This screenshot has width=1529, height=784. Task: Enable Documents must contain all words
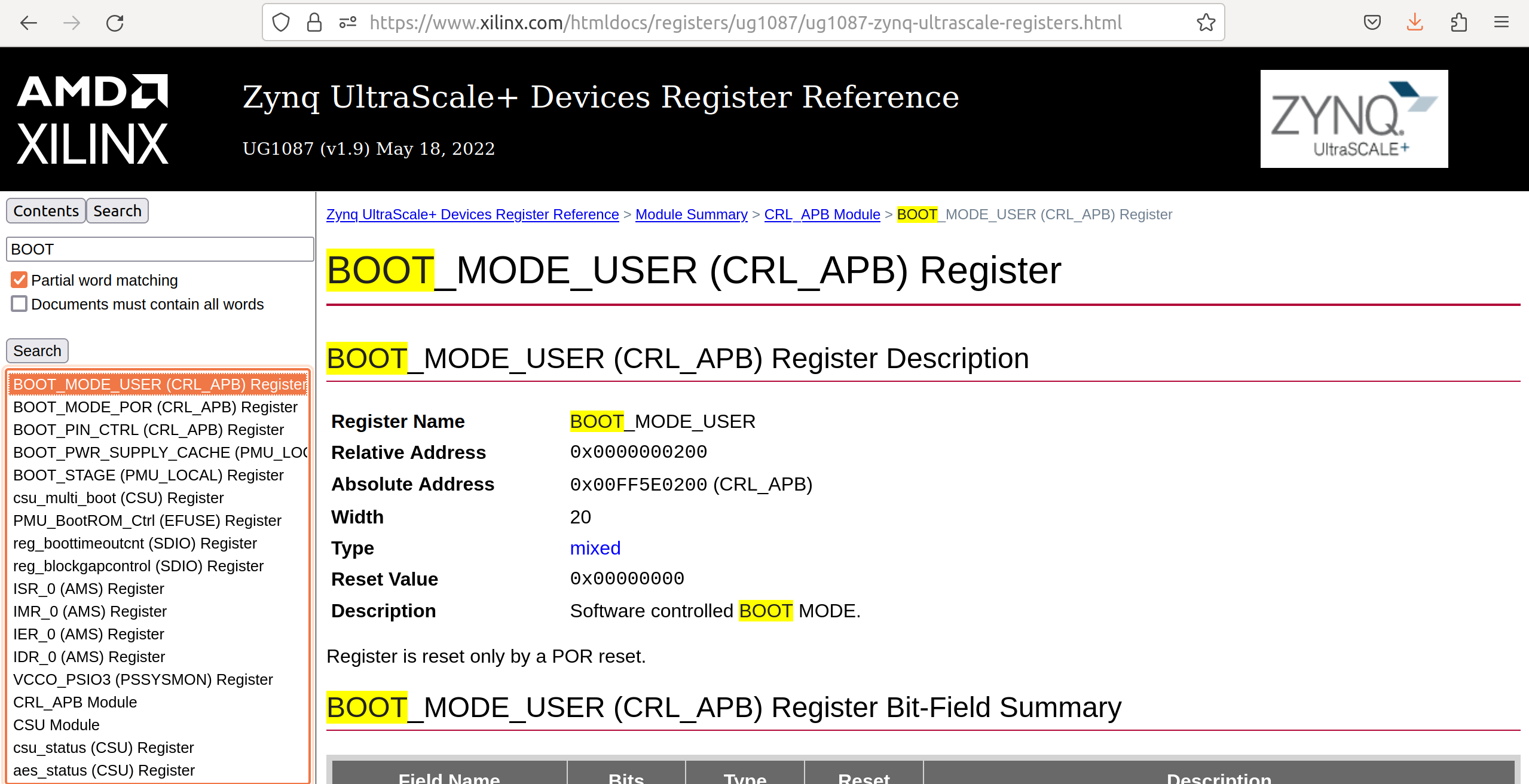point(19,304)
